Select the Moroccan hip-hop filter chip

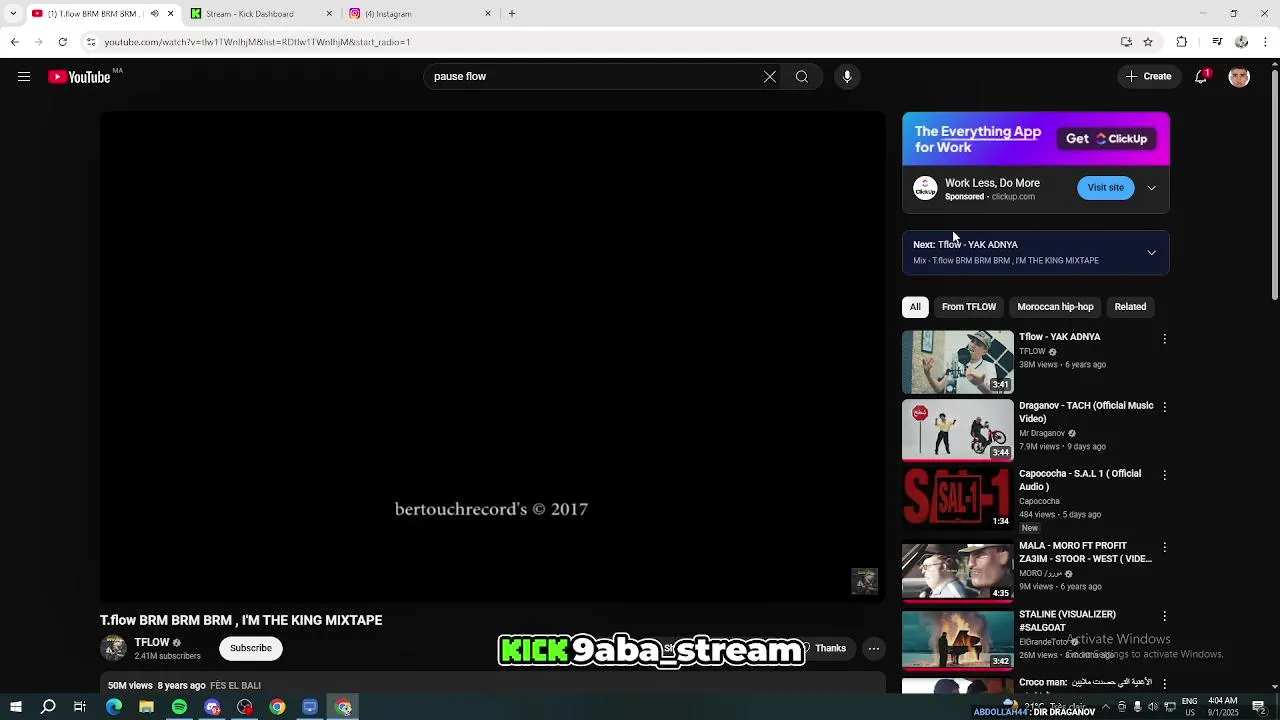tap(1055, 307)
